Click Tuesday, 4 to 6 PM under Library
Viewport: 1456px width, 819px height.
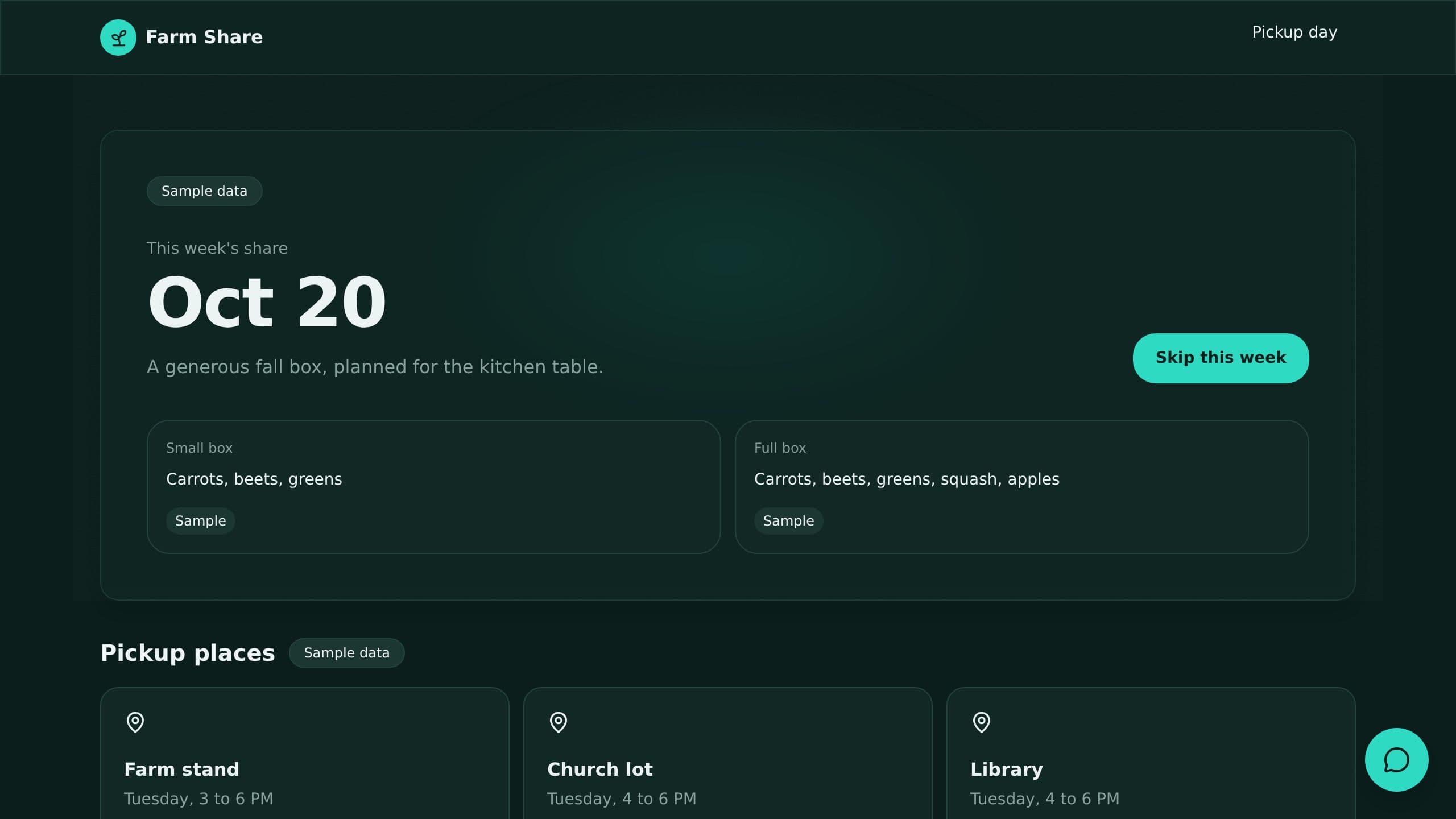click(x=1045, y=799)
